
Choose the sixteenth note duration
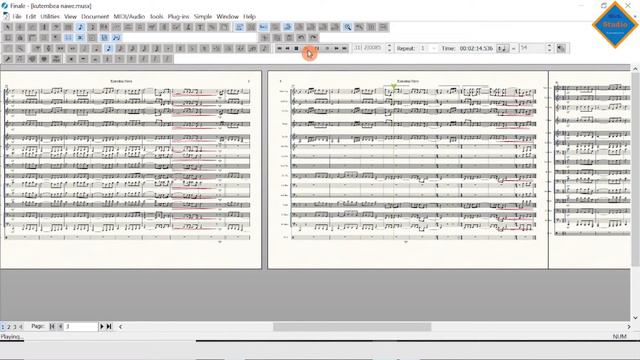pos(120,48)
